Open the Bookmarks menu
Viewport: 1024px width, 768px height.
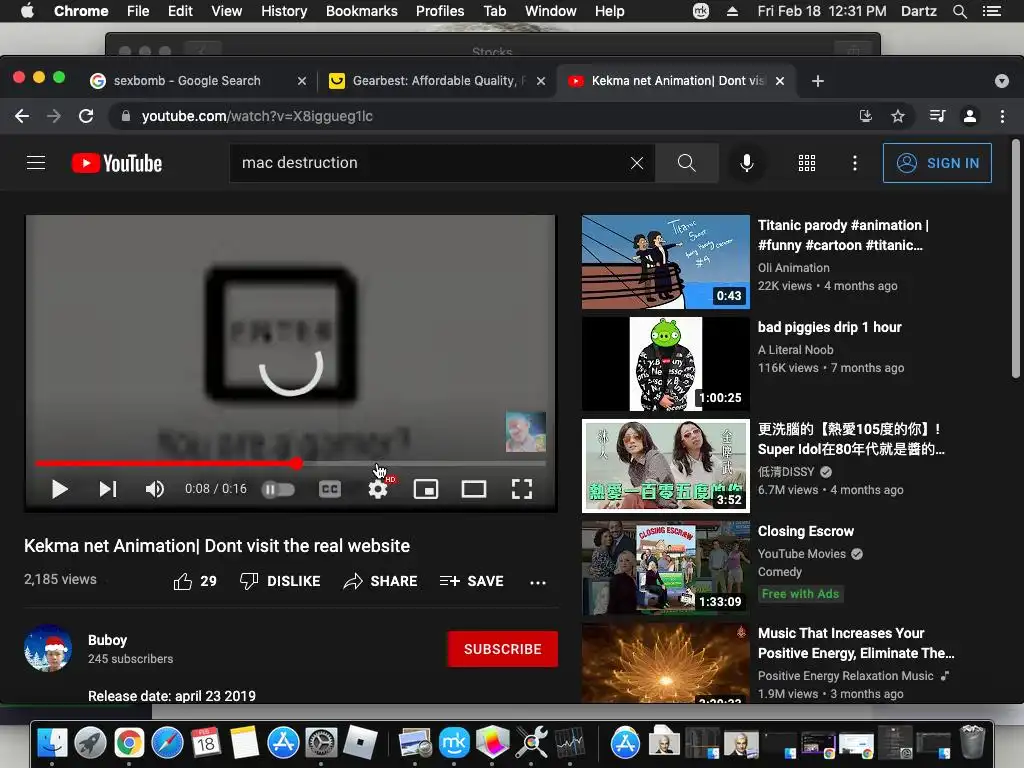point(361,11)
